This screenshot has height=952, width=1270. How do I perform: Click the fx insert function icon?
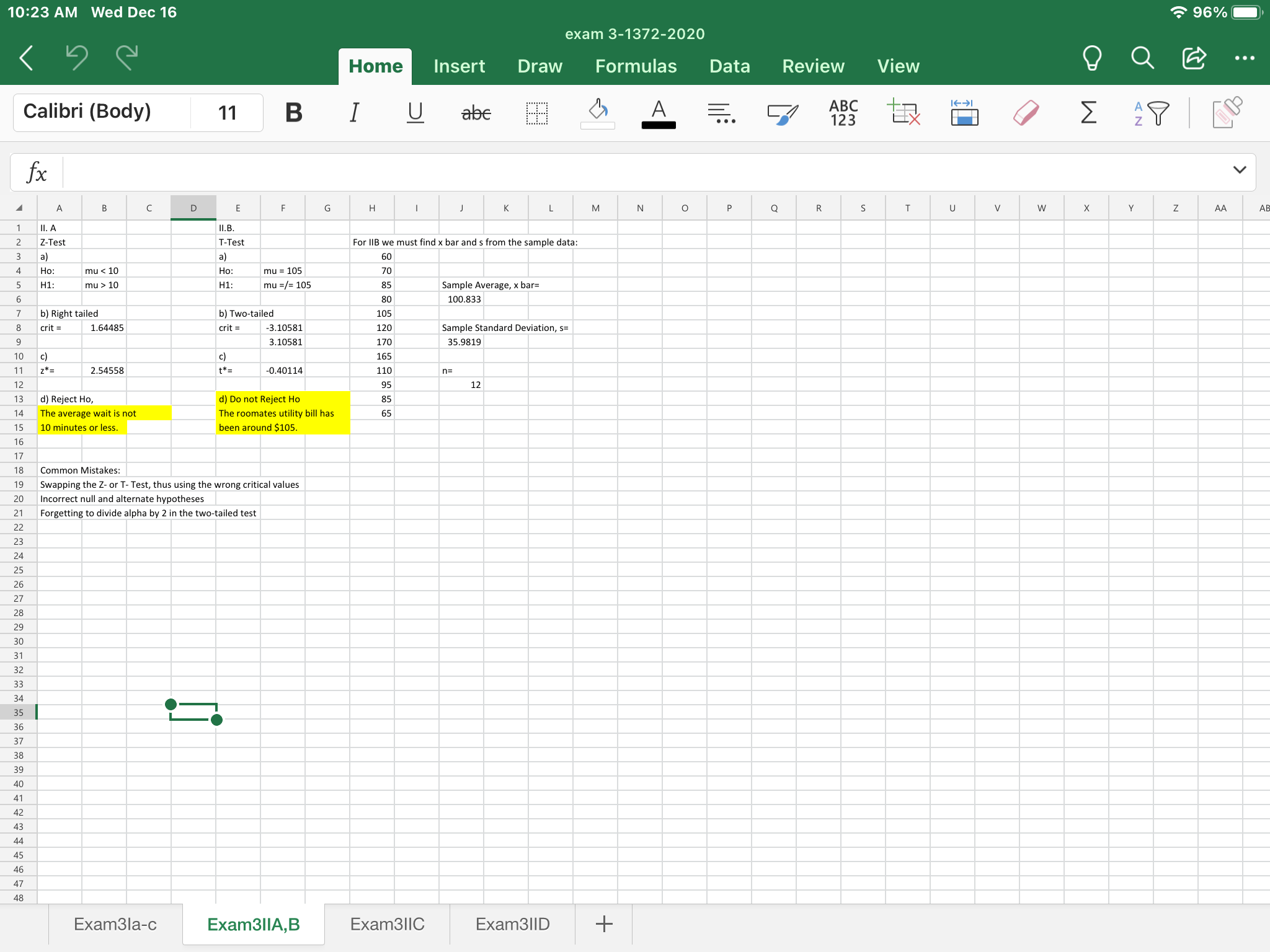click(37, 172)
